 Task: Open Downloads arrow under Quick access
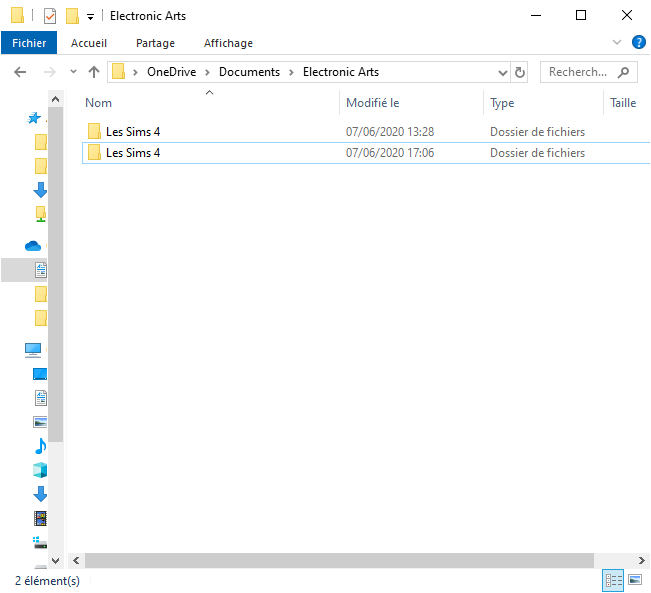click(40, 190)
